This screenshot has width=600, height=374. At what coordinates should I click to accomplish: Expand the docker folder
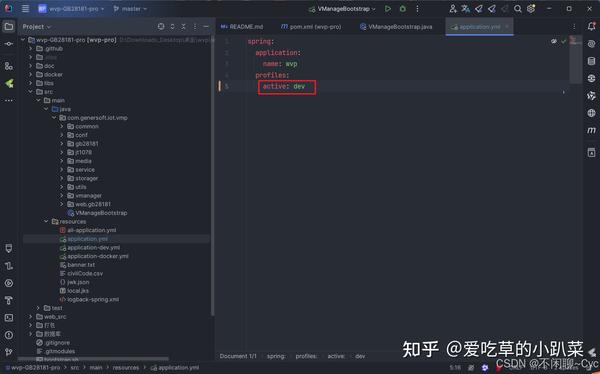pyautogui.click(x=31, y=74)
